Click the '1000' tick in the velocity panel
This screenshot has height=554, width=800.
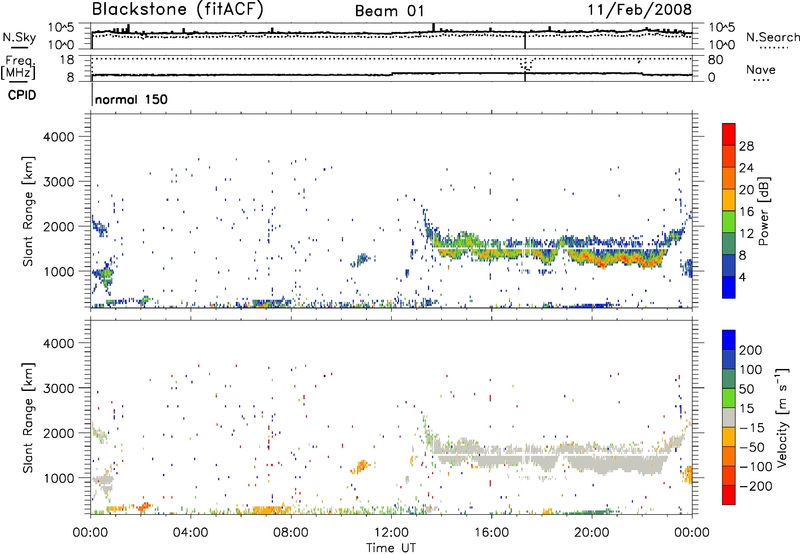tap(58, 478)
